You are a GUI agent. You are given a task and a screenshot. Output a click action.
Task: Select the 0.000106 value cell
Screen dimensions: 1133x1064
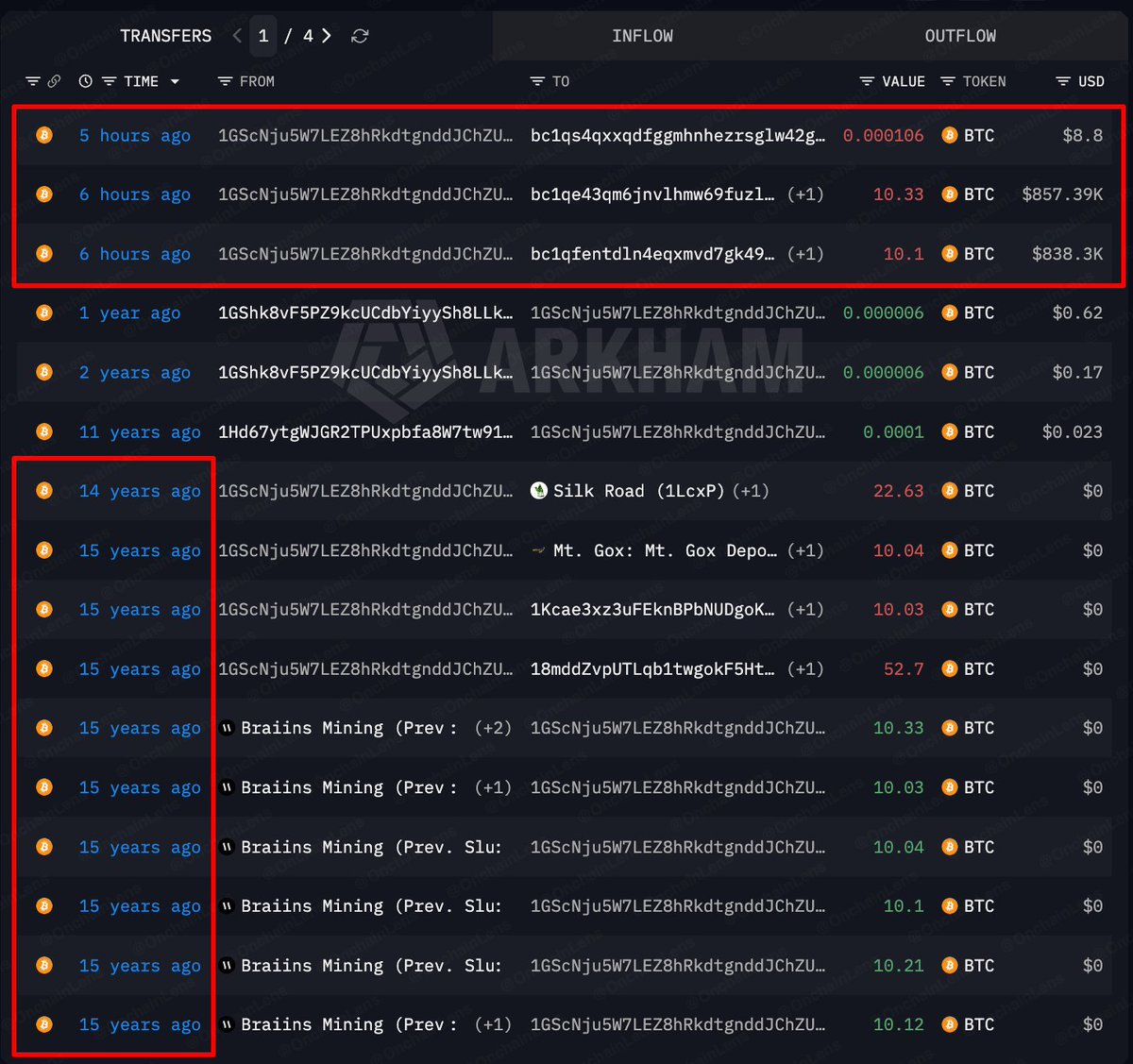point(883,136)
